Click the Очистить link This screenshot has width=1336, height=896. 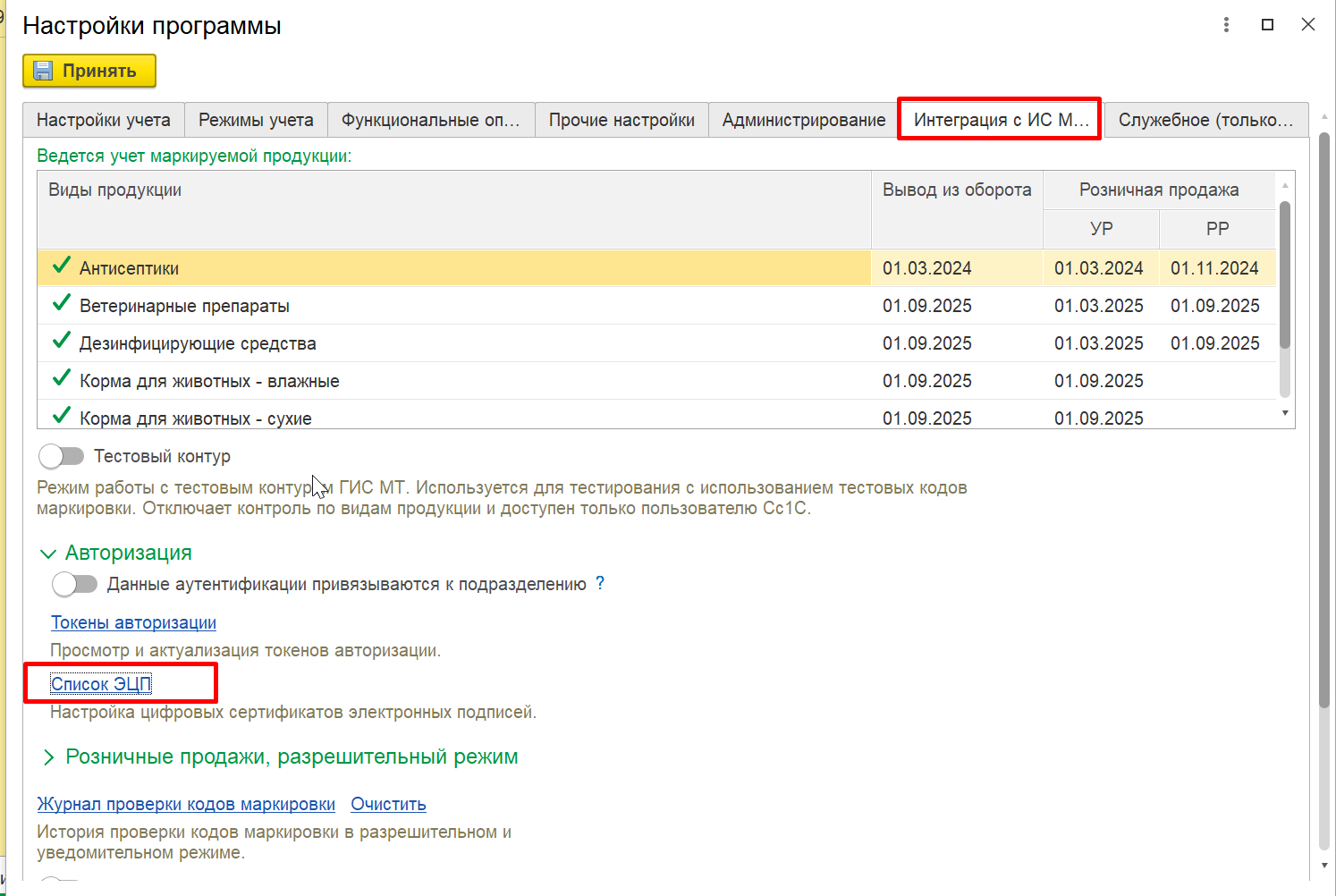tap(388, 804)
